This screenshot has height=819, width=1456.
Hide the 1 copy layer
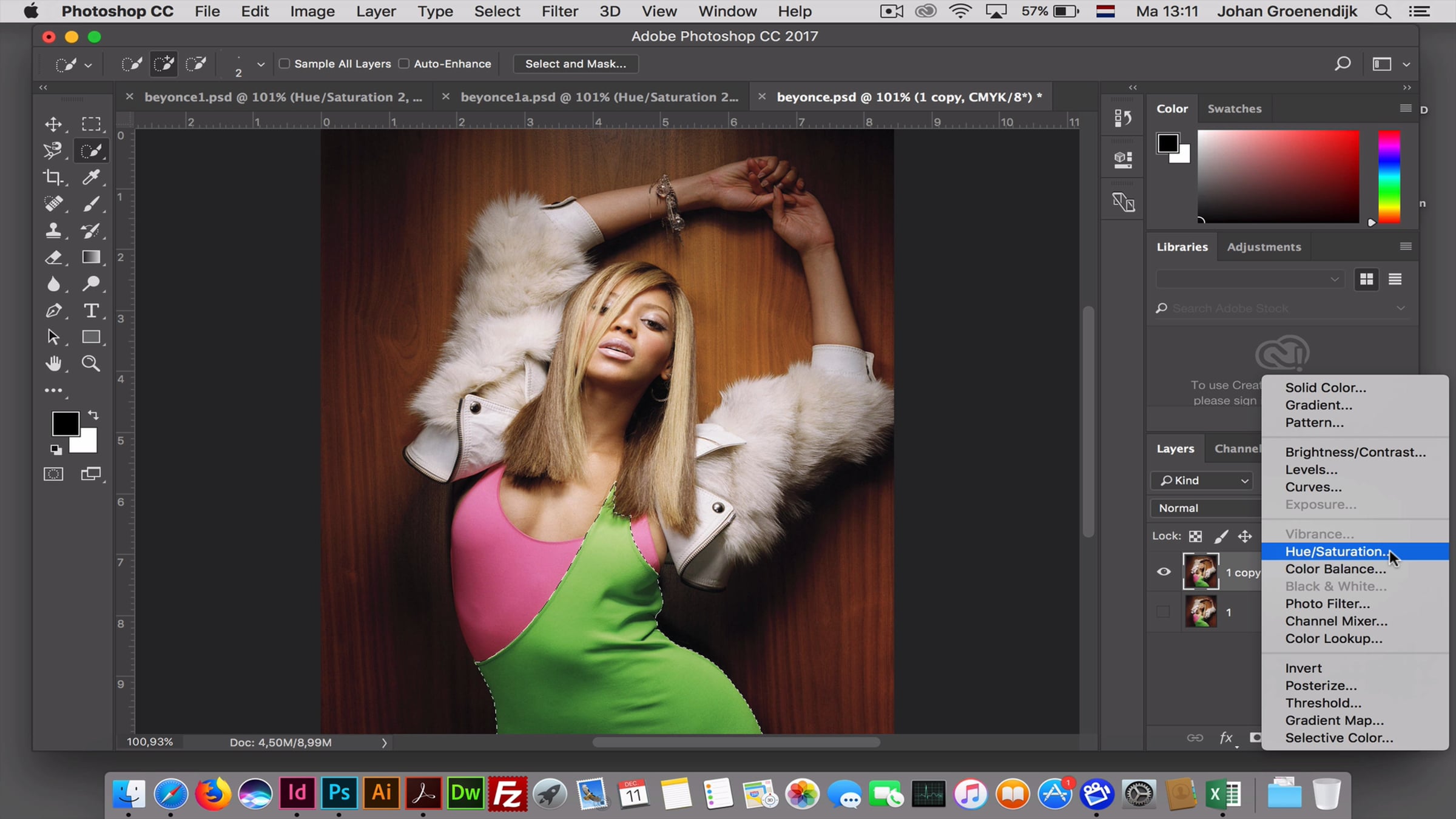coord(1164,571)
